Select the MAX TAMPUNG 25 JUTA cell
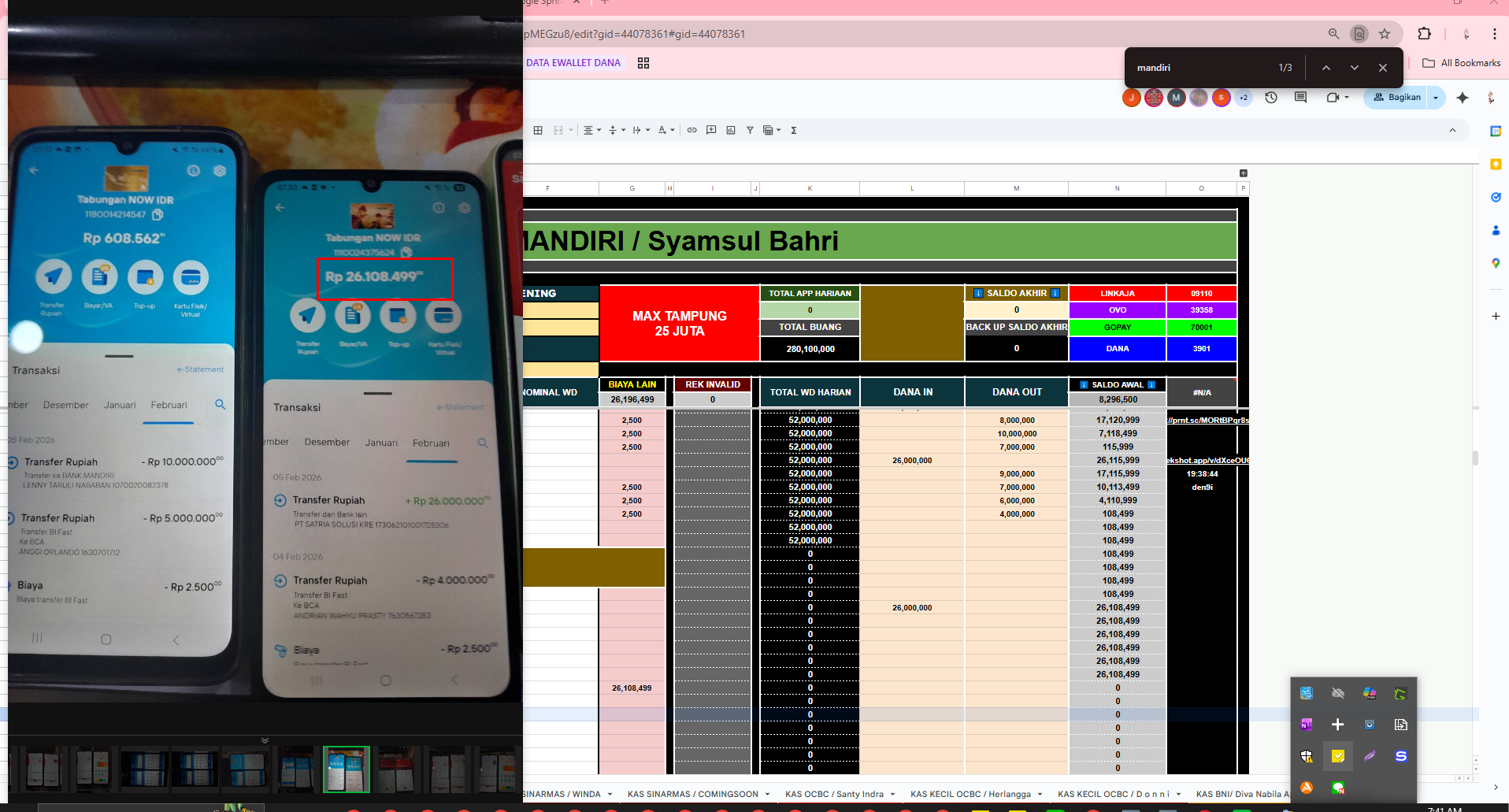The height and width of the screenshot is (812, 1509). pos(680,324)
